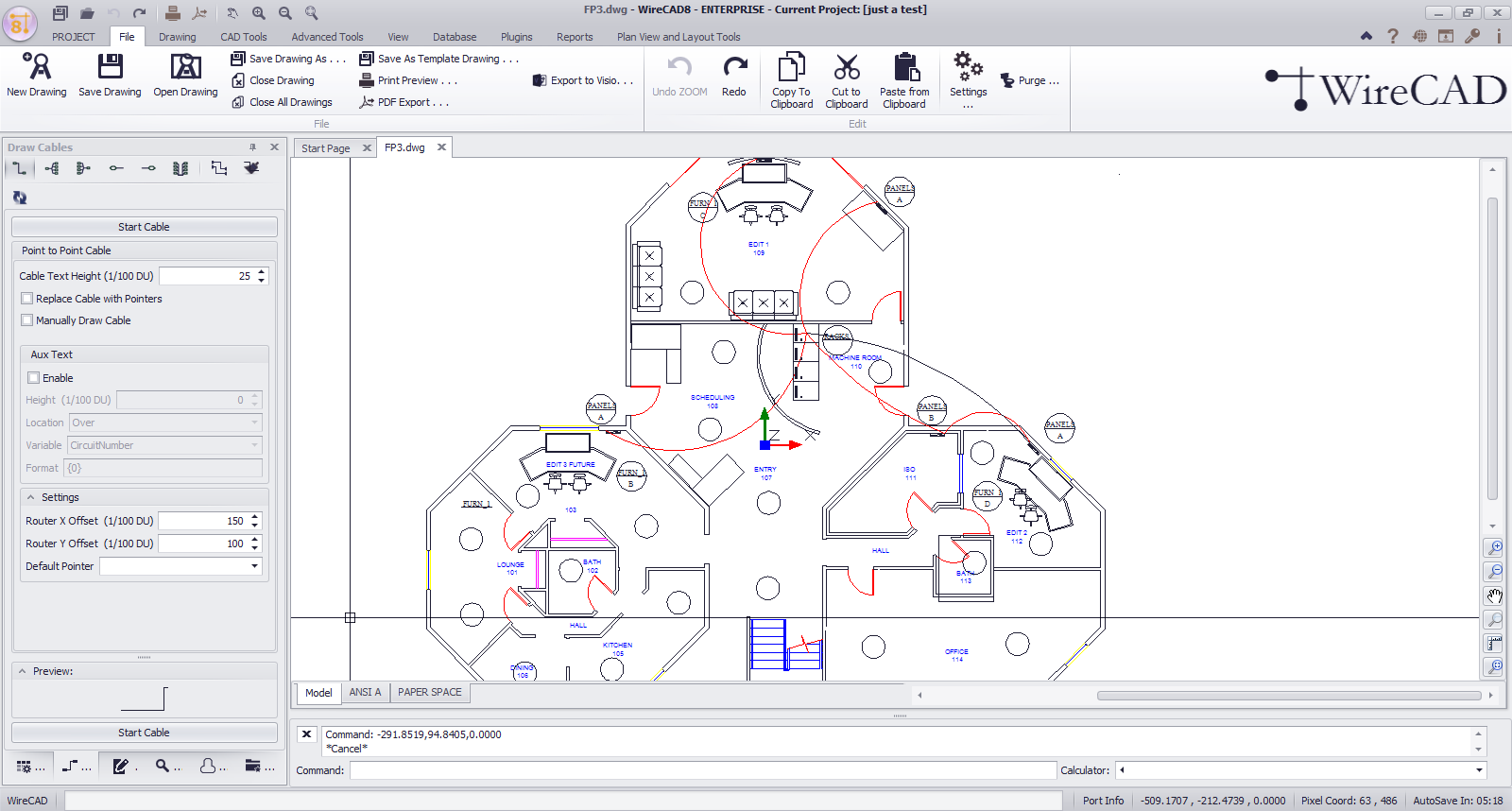Click the canvas horizontal scrollbar

pyautogui.click(x=1289, y=696)
